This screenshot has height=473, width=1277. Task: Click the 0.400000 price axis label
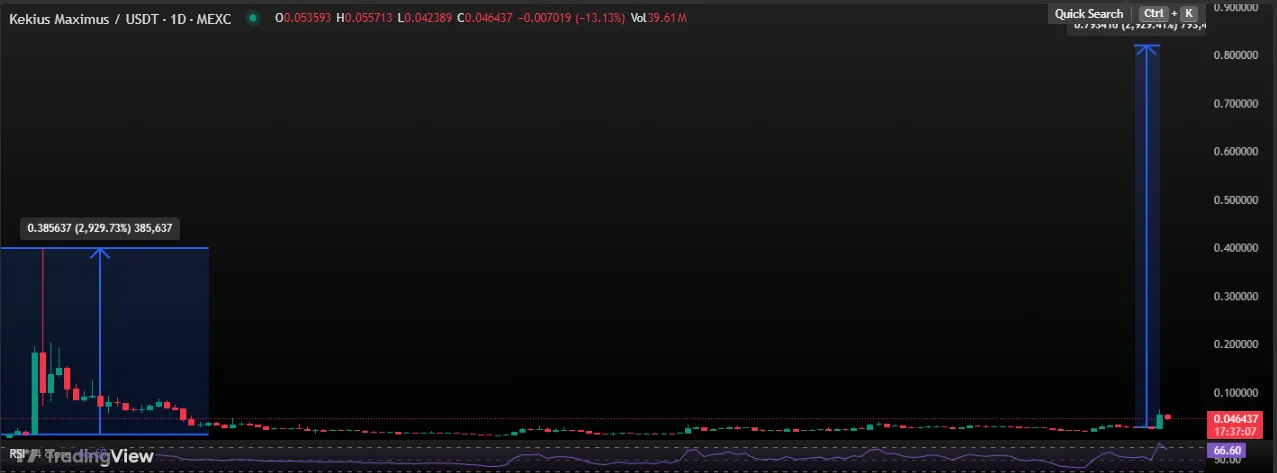pos(1237,248)
